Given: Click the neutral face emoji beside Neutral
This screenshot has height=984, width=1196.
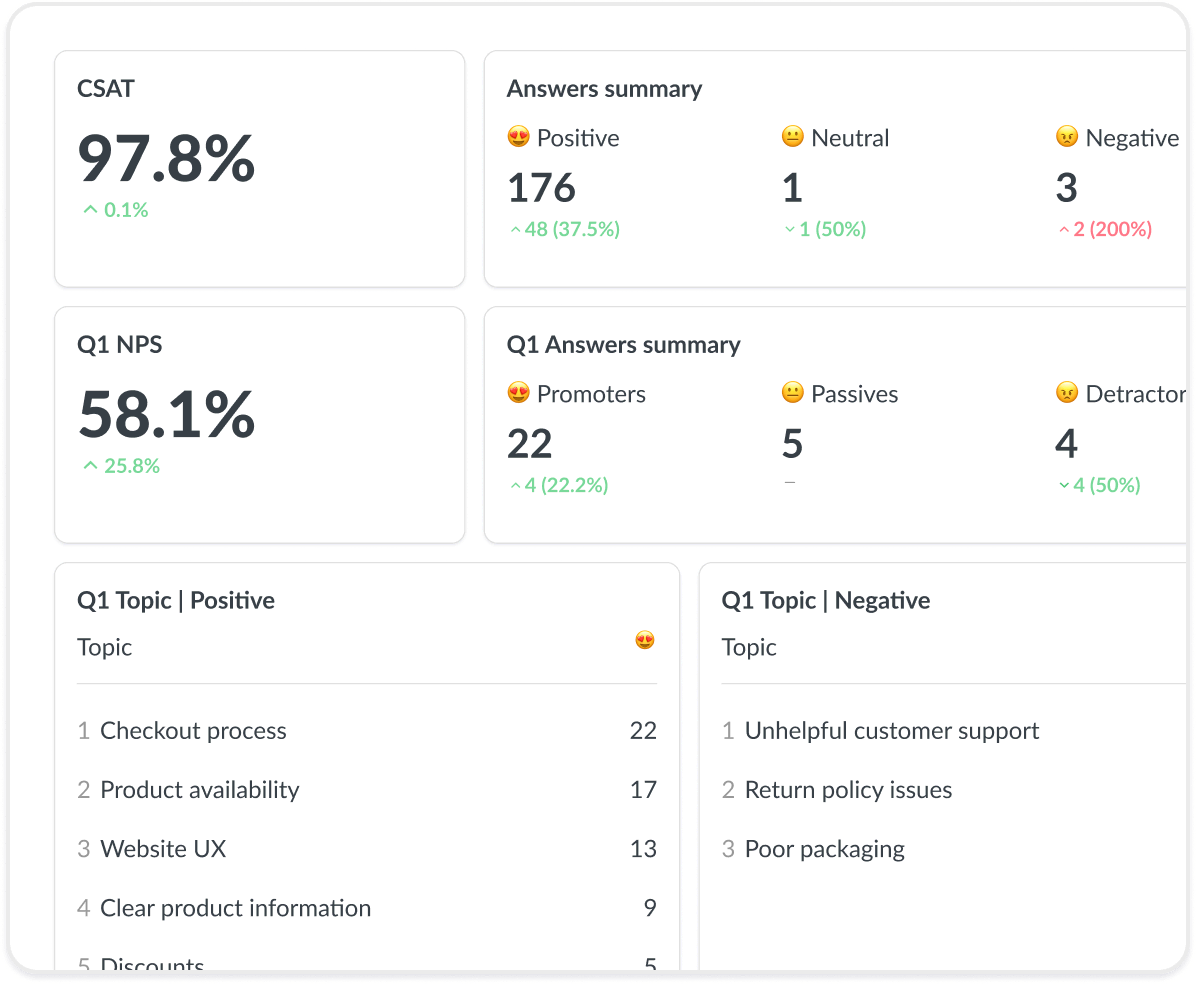Looking at the screenshot, I should point(792,137).
